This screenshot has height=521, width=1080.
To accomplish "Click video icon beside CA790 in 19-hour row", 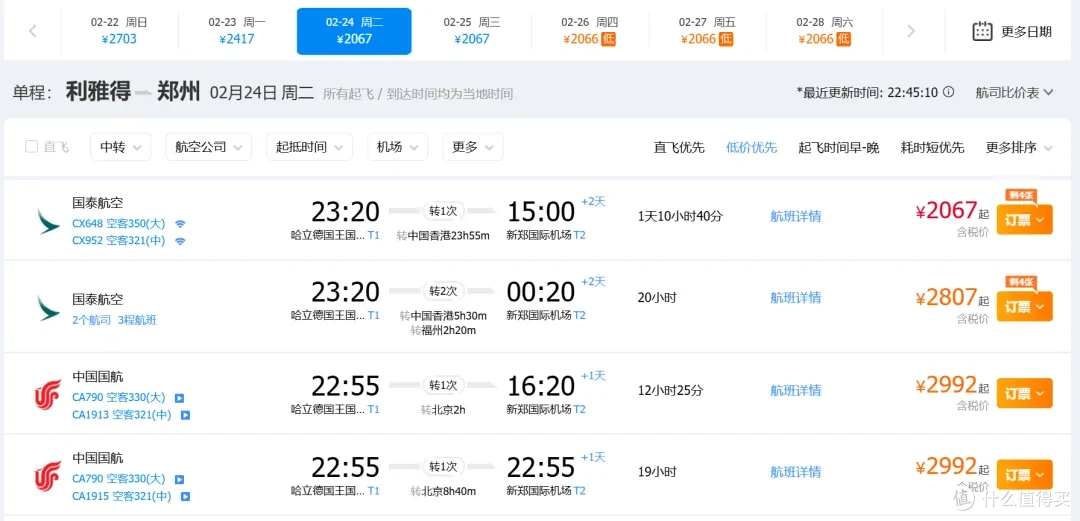I will pos(179,479).
